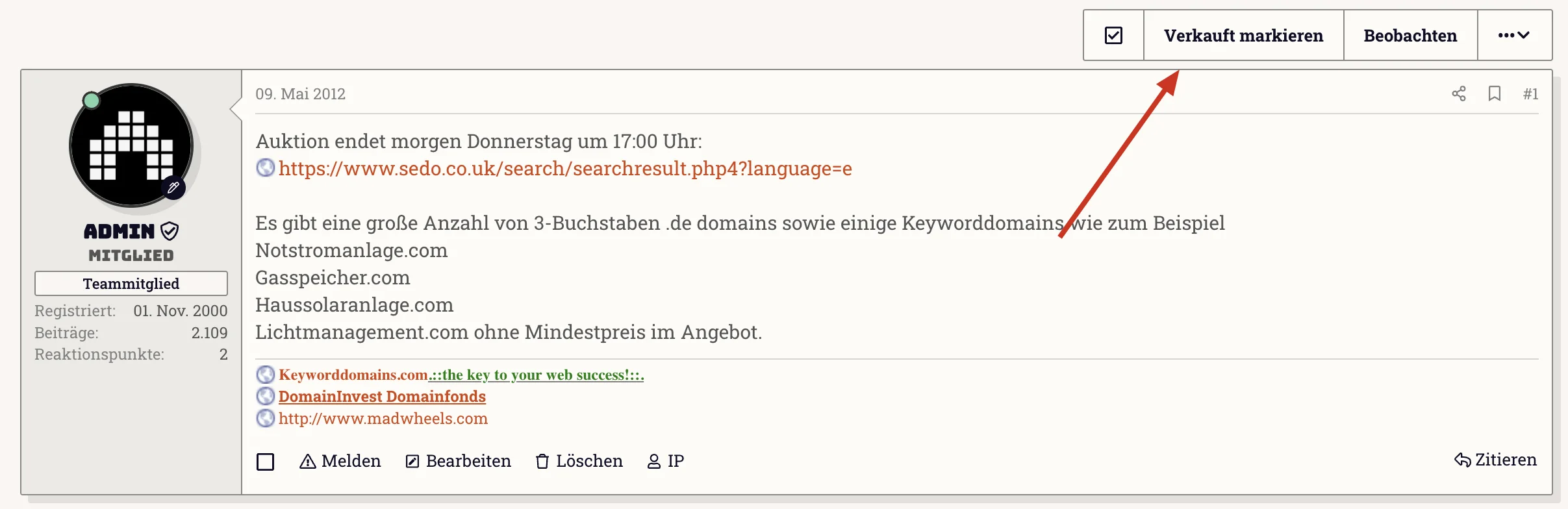Click the share icon beside post number

click(1459, 93)
